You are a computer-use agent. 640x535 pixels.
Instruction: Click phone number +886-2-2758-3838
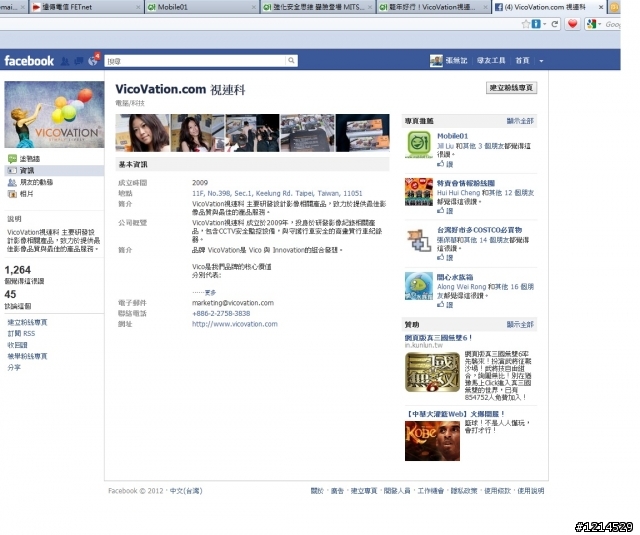click(x=221, y=313)
